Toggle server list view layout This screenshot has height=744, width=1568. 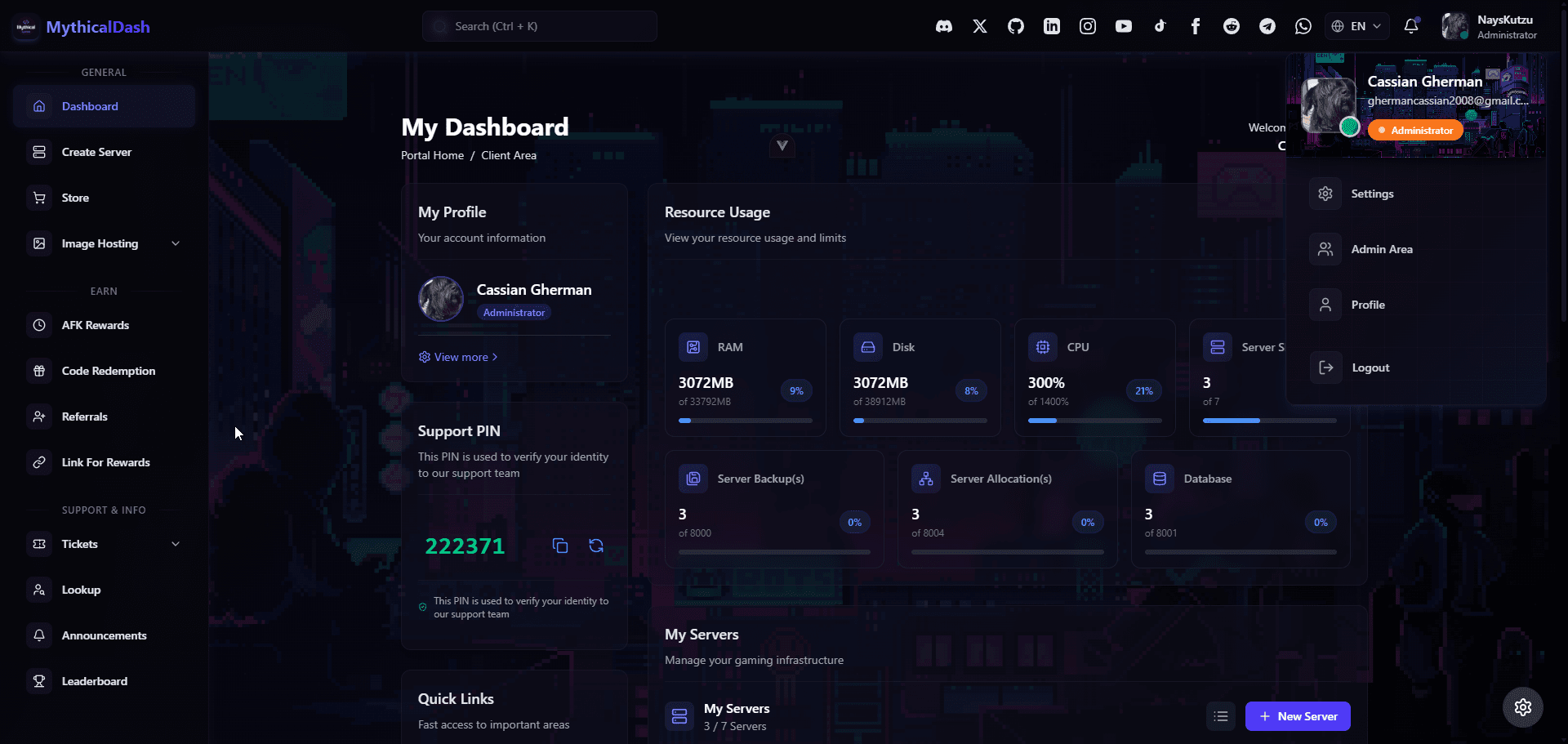point(1221,716)
